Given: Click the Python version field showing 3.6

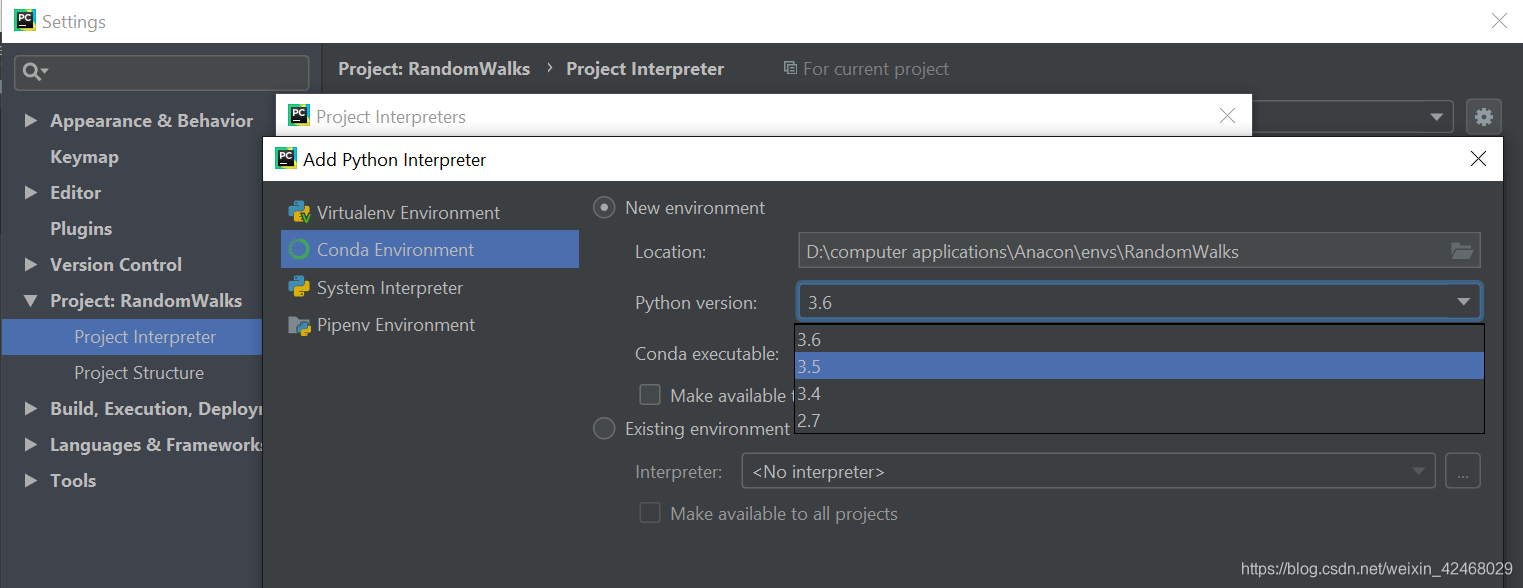Looking at the screenshot, I should pos(1139,302).
